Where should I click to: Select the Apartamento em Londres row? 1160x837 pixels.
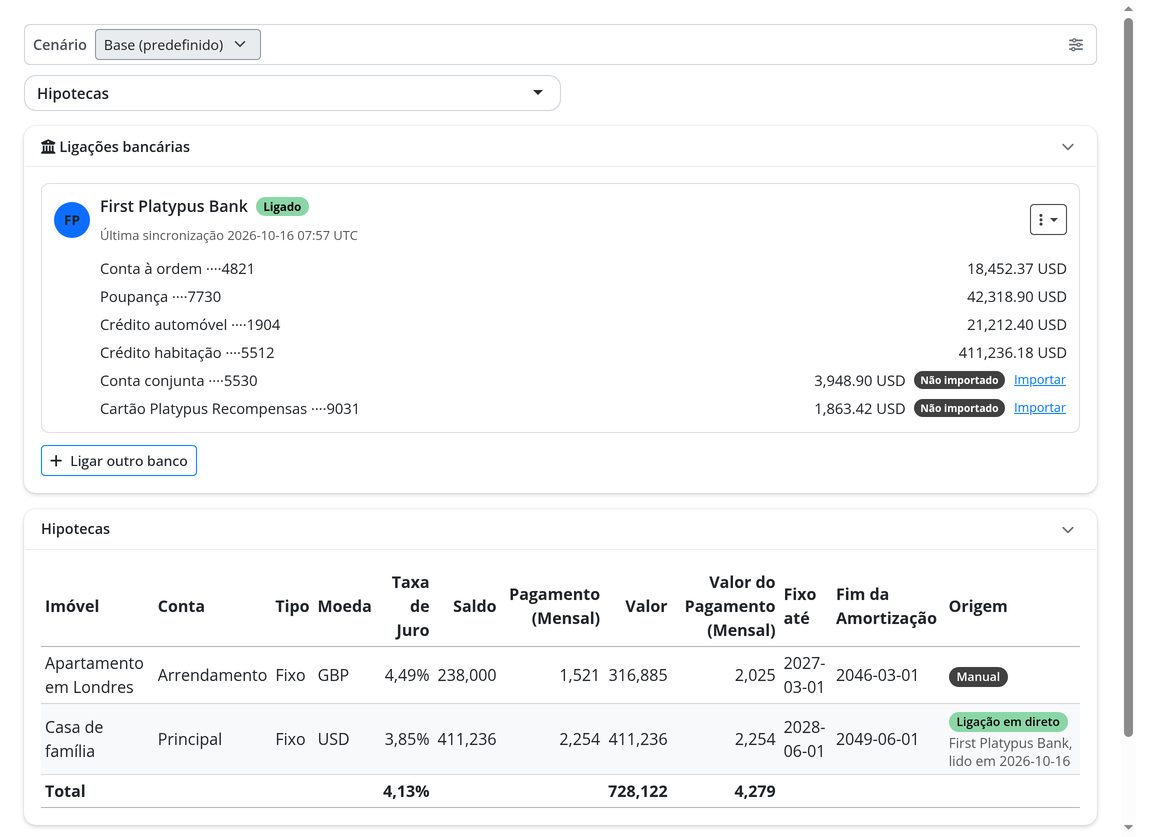click(x=560, y=675)
